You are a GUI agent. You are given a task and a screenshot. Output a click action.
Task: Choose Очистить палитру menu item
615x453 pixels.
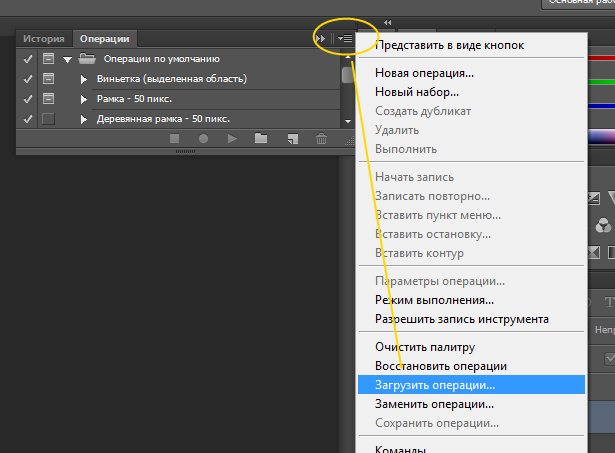click(471, 347)
